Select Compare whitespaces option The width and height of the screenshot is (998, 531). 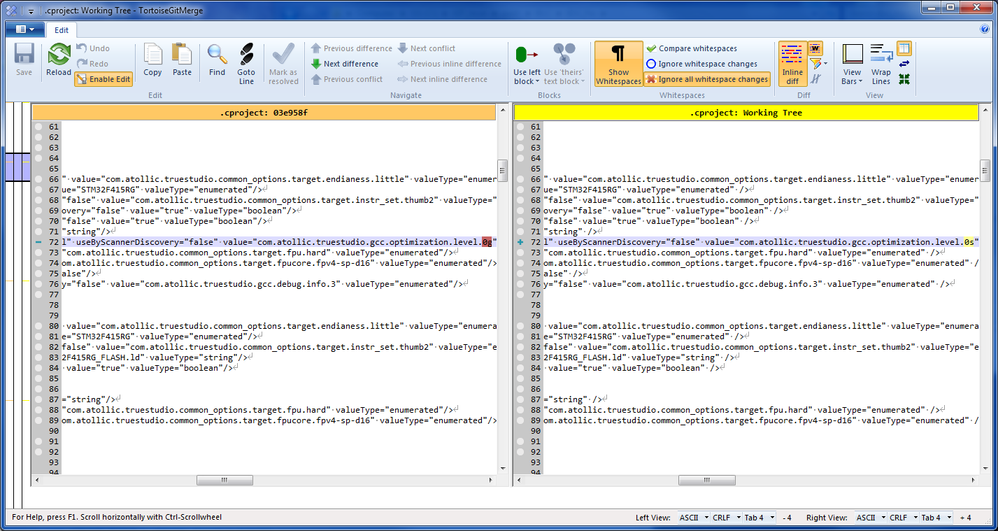pos(691,48)
